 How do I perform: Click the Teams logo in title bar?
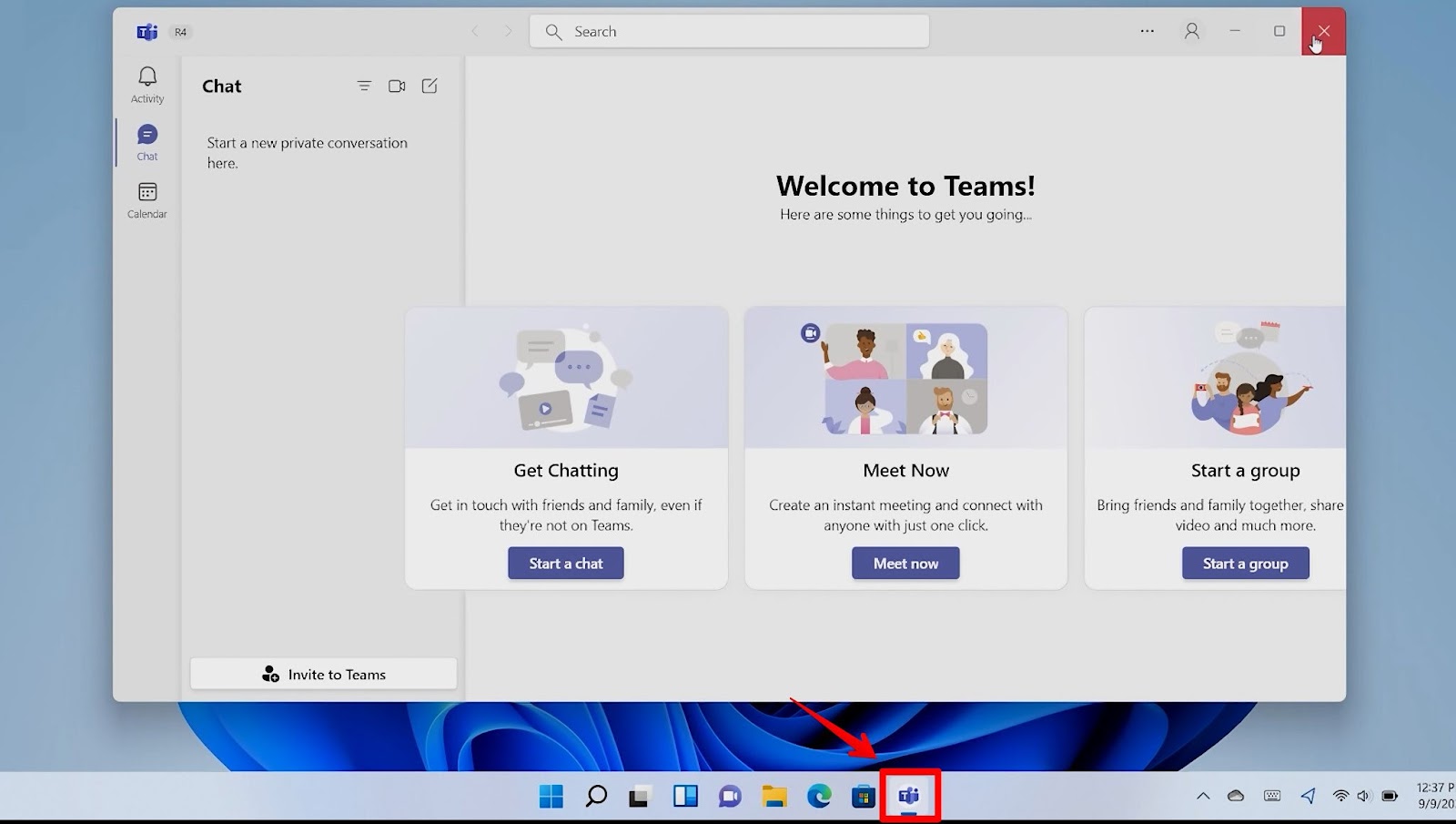(147, 32)
